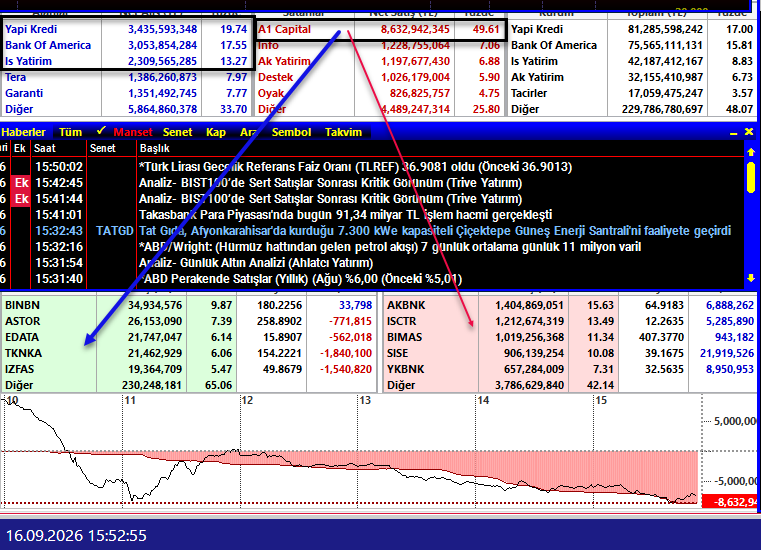Select Destek in sellers list

(276, 77)
